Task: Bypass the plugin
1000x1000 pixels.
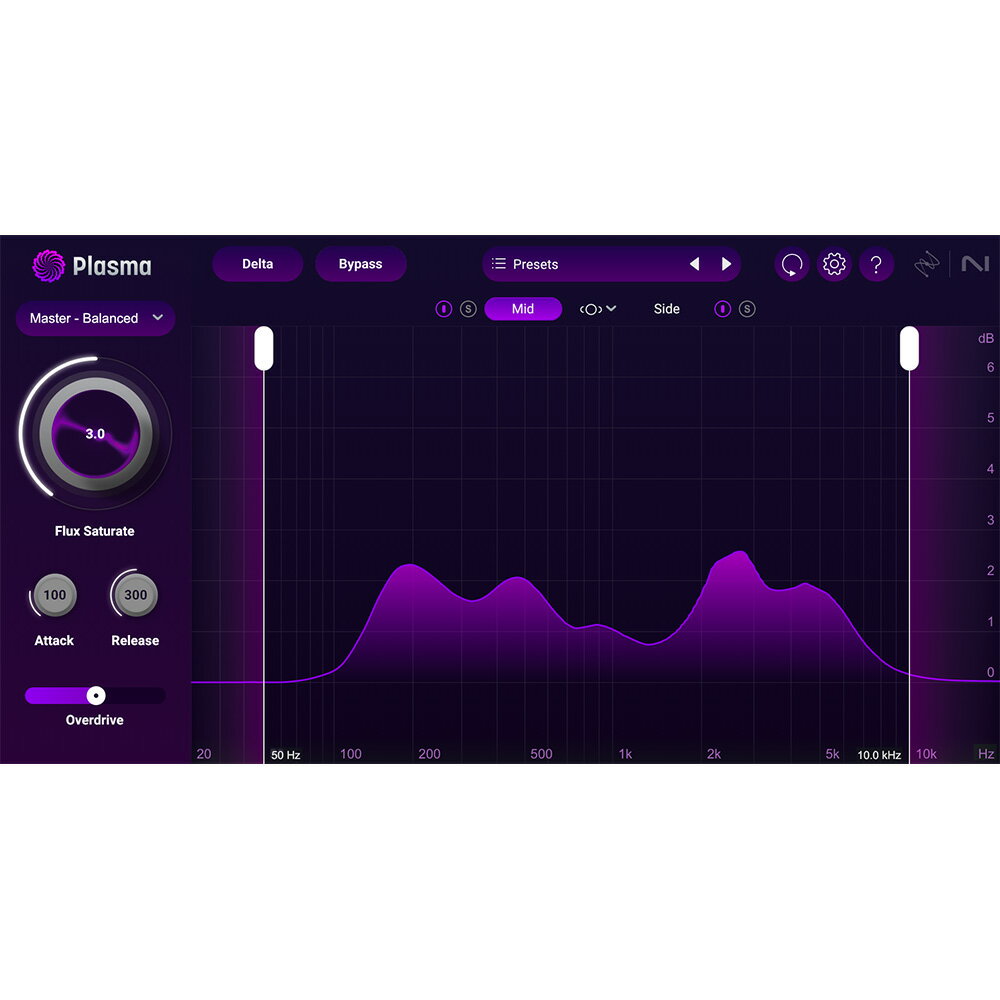Action: pyautogui.click(x=361, y=264)
